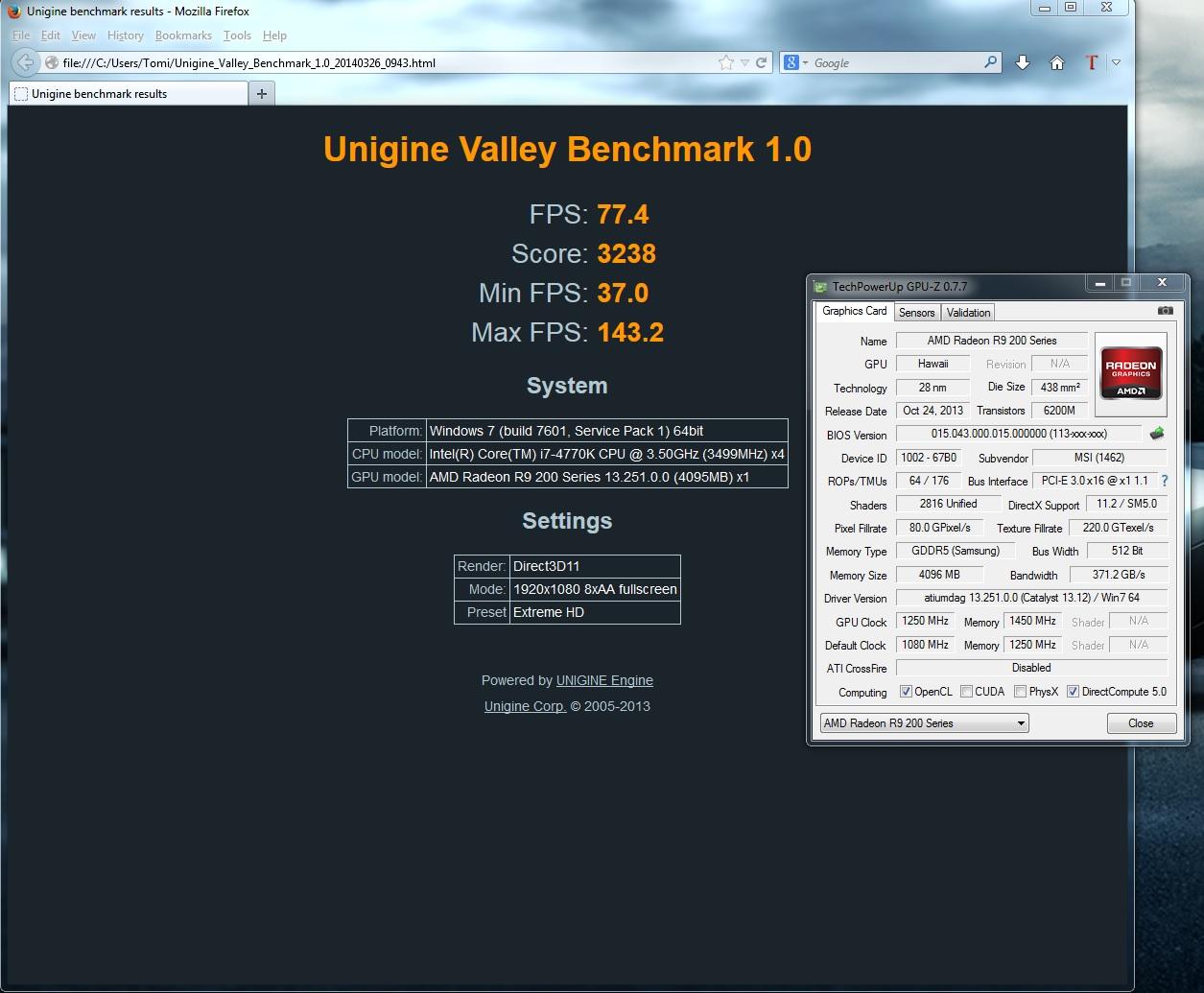Follow the Unigine Corp. link
The height and width of the screenshot is (993, 1204).
pyautogui.click(x=525, y=706)
